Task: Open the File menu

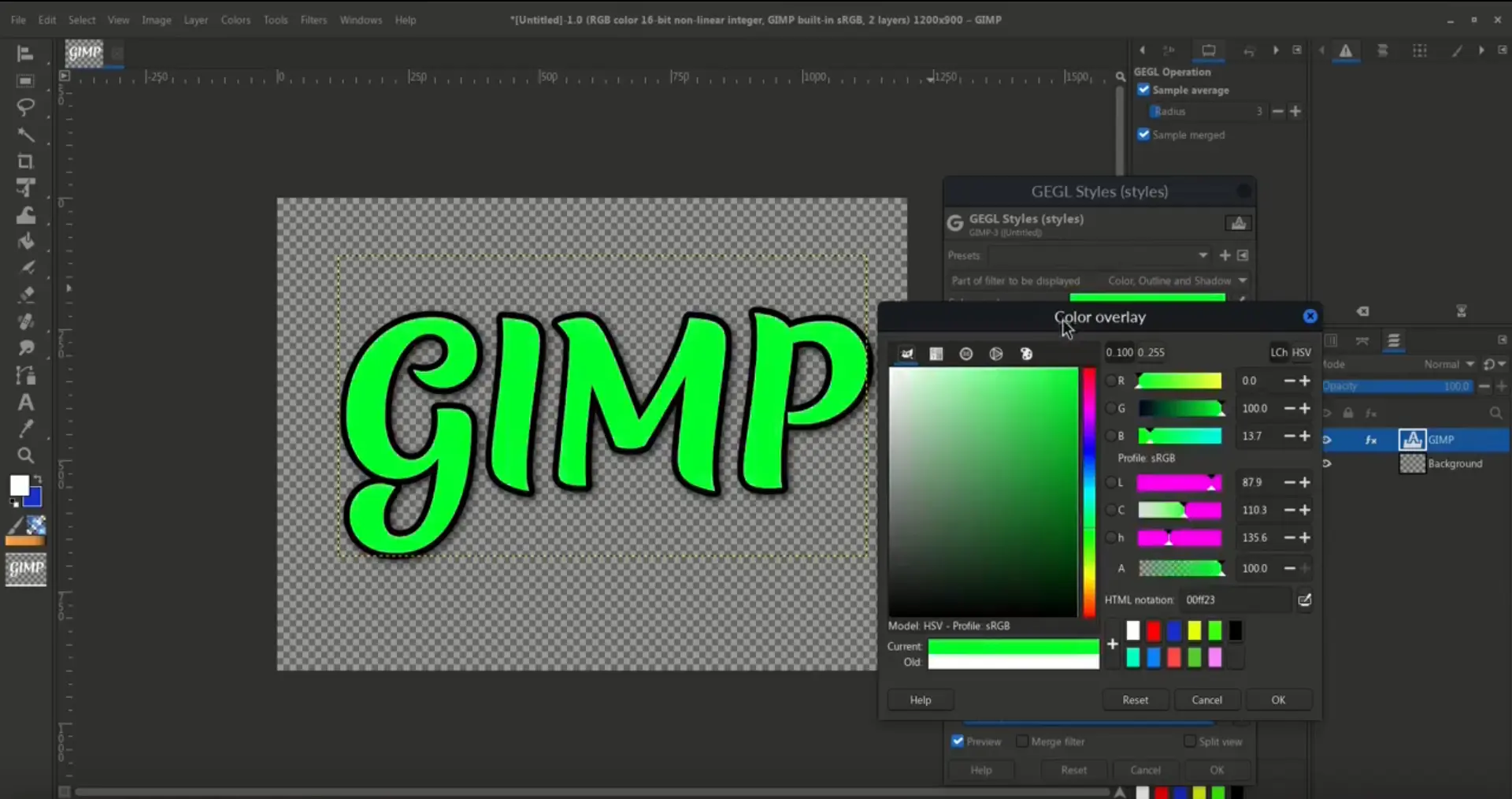Action: tap(18, 20)
